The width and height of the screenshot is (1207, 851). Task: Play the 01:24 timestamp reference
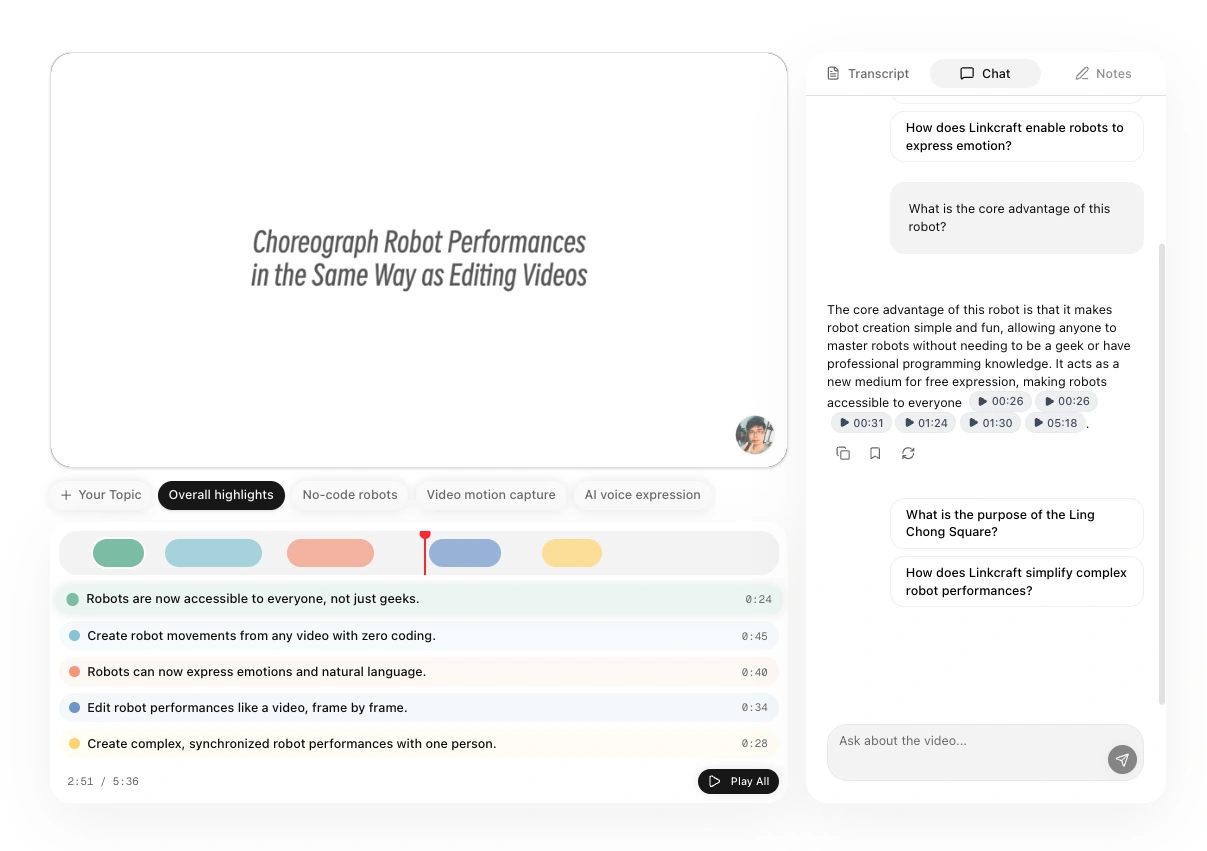click(925, 423)
